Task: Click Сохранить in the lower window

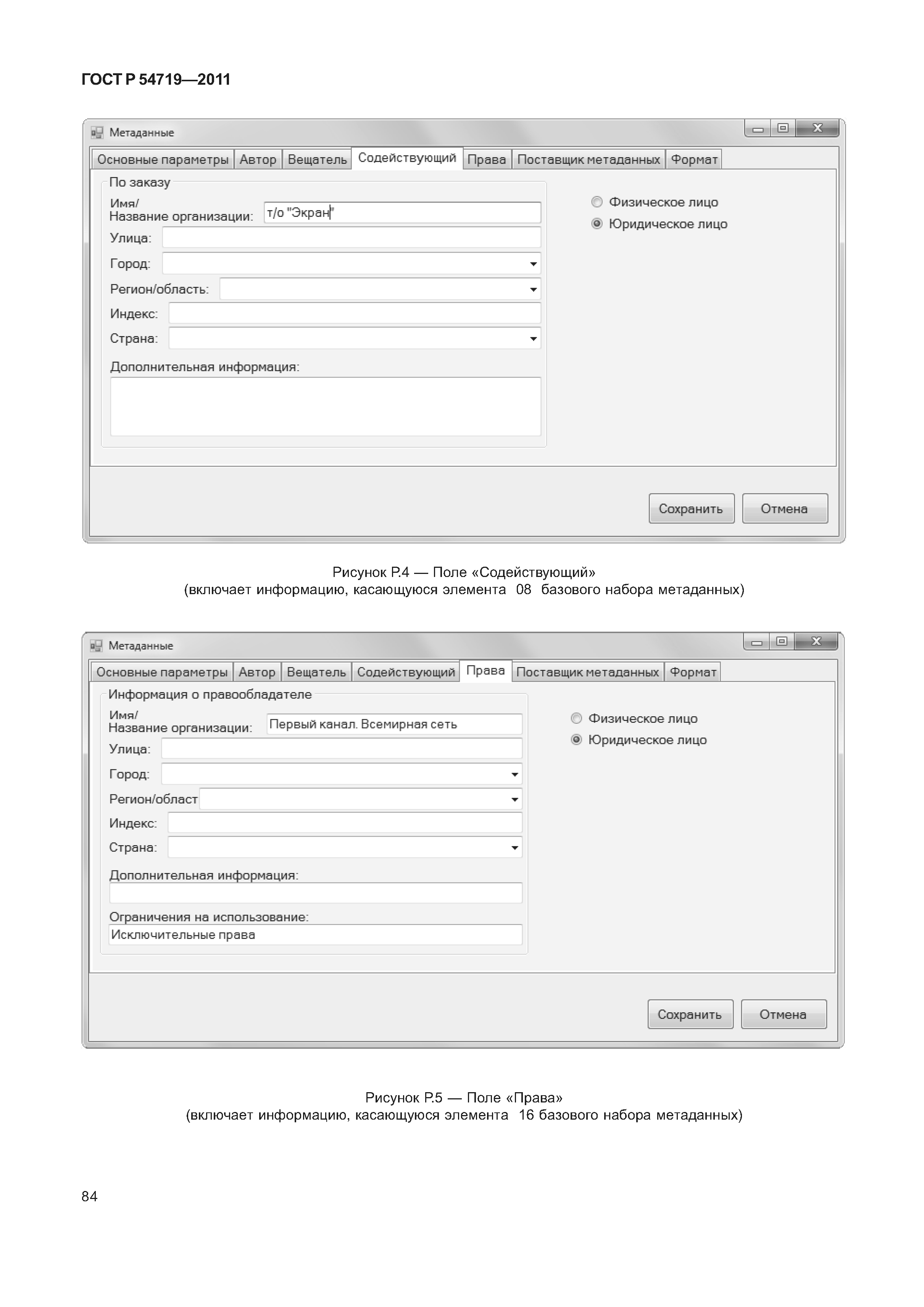Action: point(690,1014)
